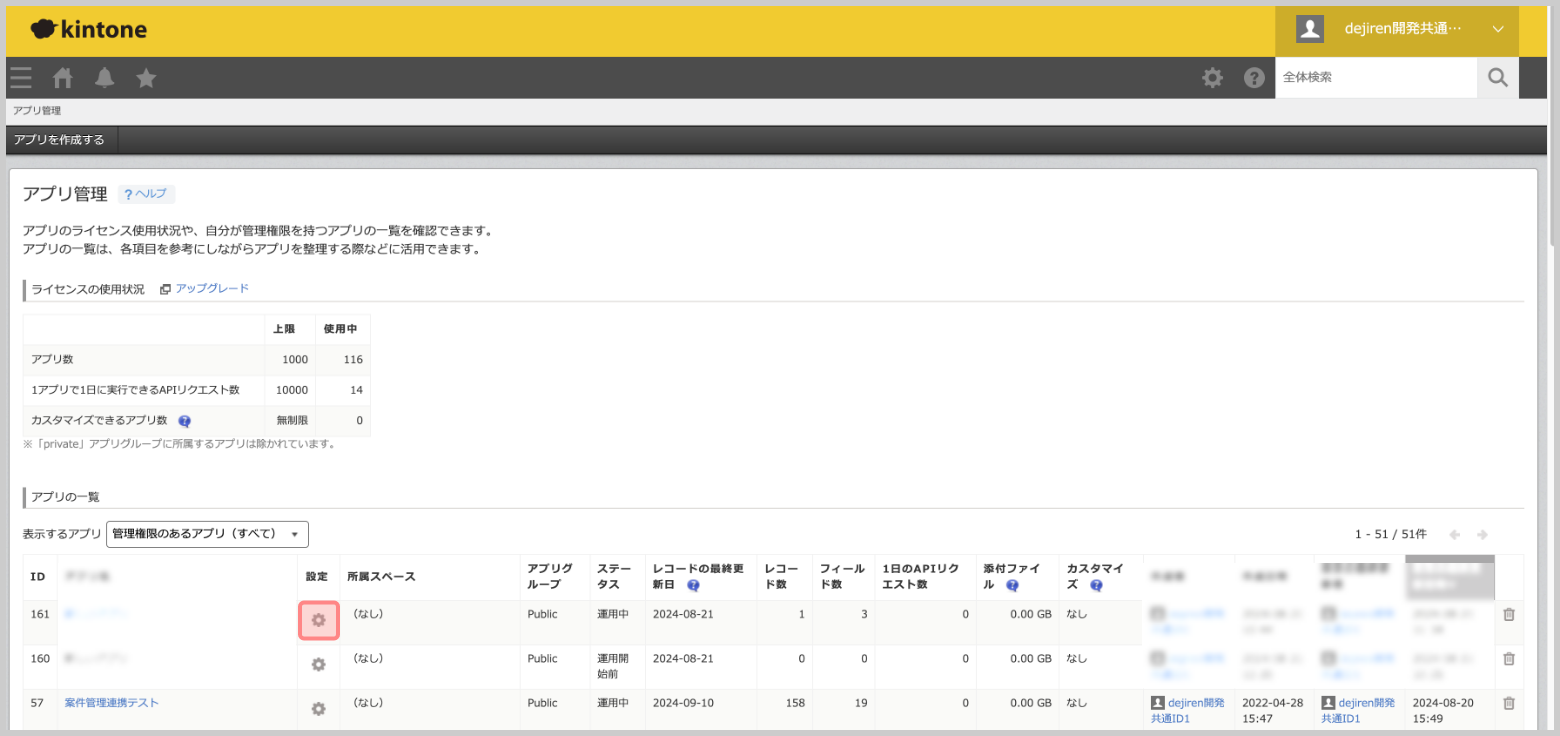This screenshot has width=1560, height=736.
Task: Open the favorites star icon
Action: pyautogui.click(x=146, y=78)
